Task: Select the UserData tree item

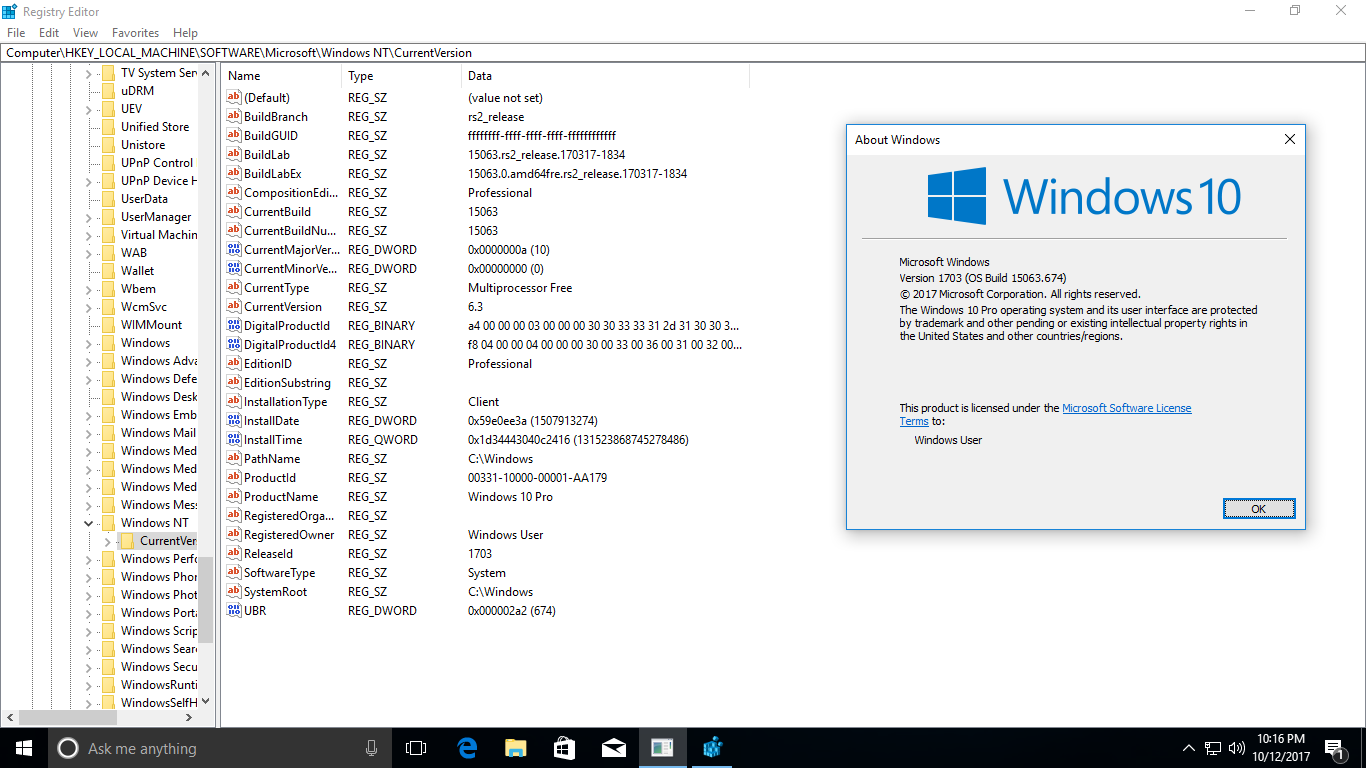Action: click(144, 199)
